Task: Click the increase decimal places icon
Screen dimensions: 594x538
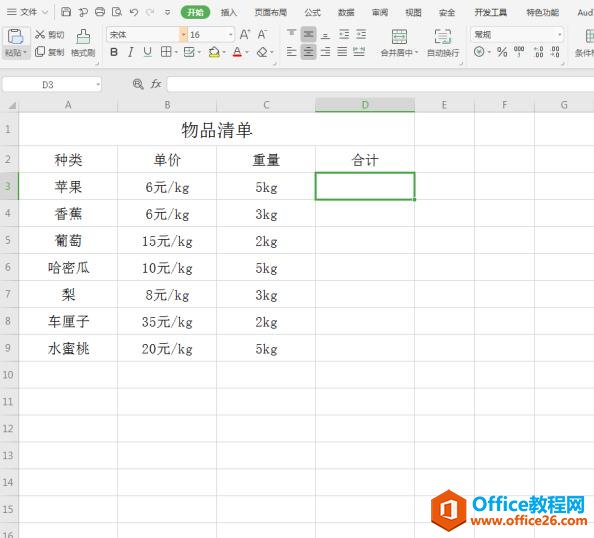Action: click(x=538, y=52)
